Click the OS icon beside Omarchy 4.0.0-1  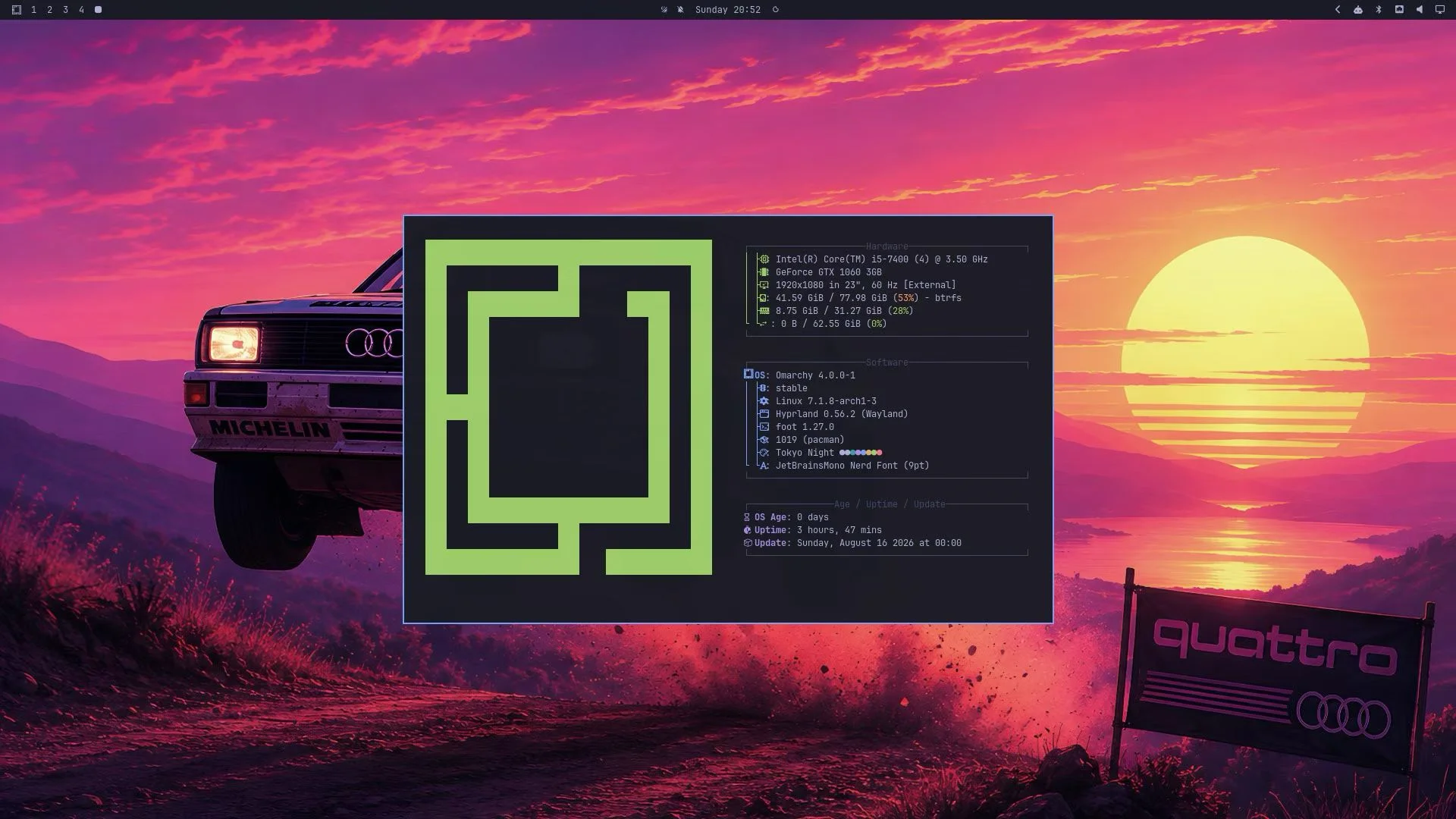pyautogui.click(x=748, y=375)
